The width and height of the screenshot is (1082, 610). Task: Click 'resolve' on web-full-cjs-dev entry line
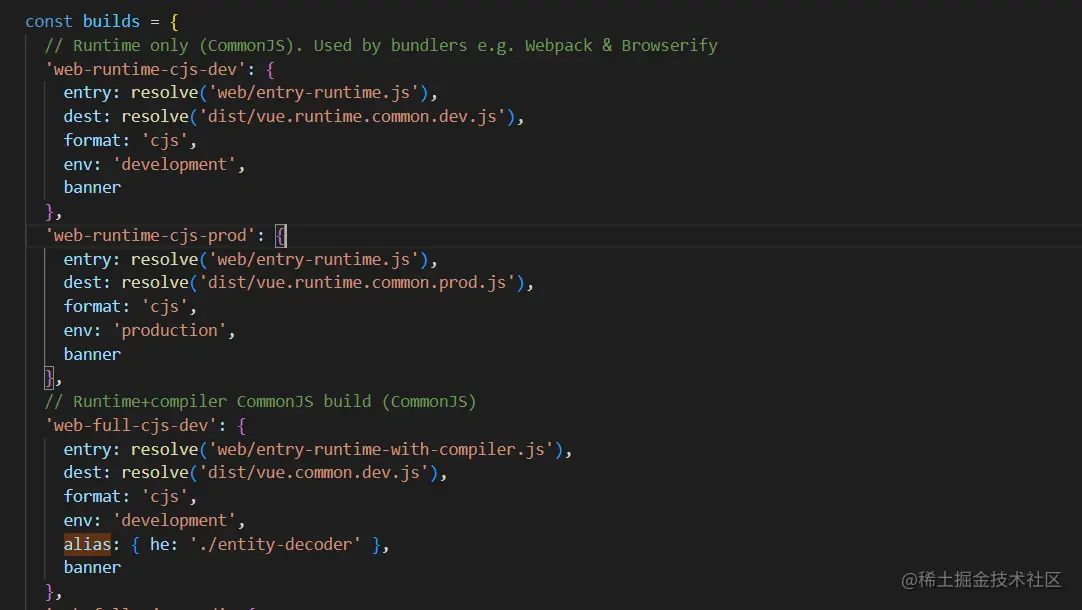tap(164, 449)
